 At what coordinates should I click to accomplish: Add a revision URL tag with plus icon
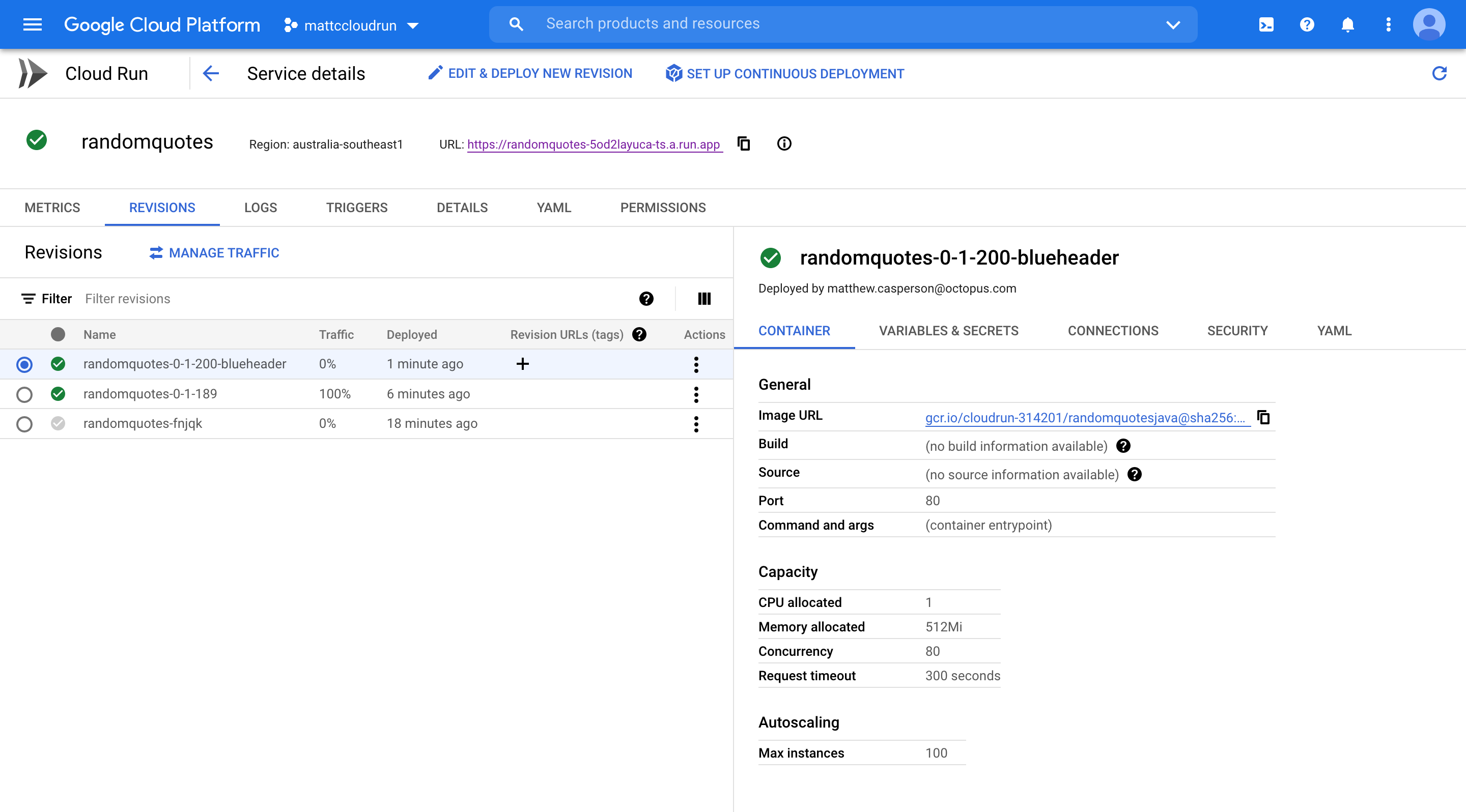(x=522, y=364)
